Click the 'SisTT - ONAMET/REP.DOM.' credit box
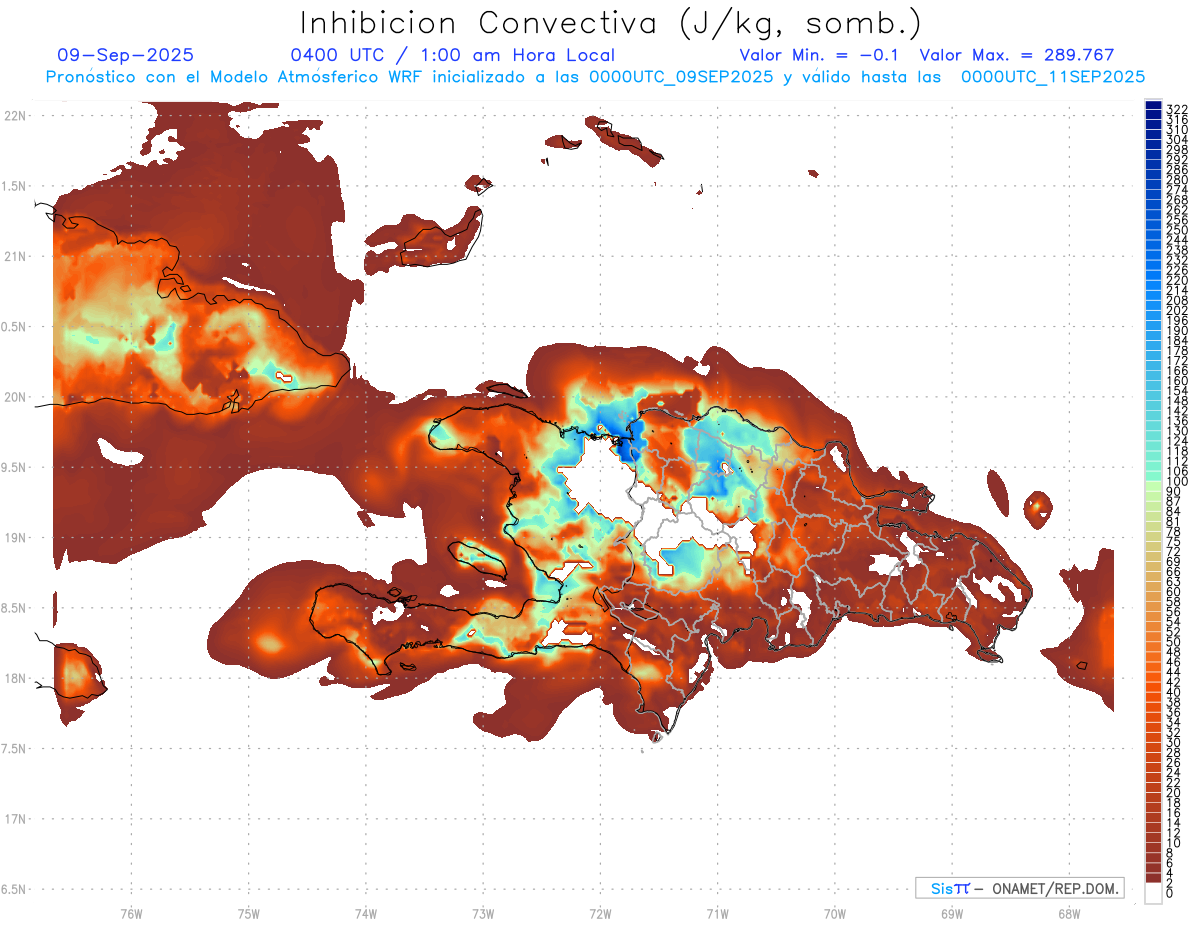 [x=1020, y=888]
